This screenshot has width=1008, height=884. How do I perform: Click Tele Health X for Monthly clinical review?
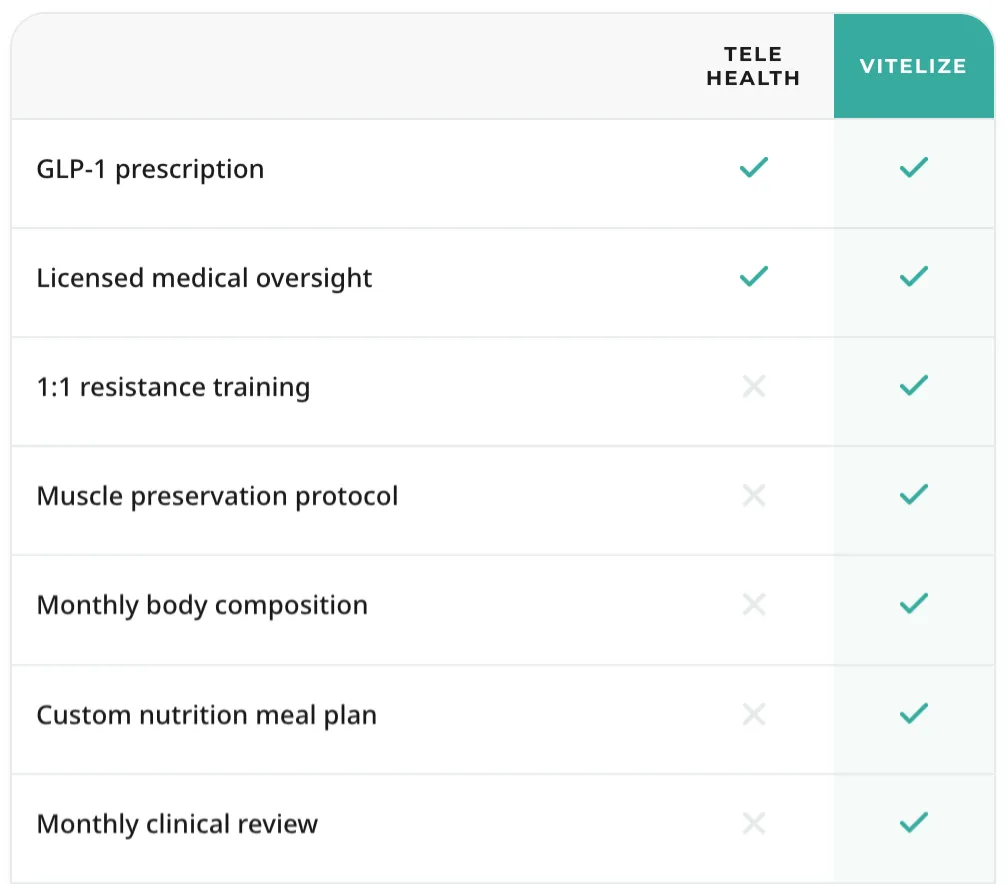(753, 824)
